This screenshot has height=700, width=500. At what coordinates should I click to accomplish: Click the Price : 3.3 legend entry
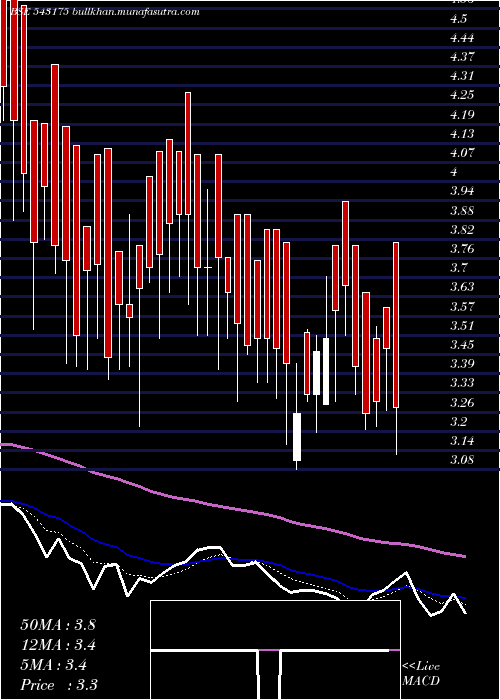(59, 685)
